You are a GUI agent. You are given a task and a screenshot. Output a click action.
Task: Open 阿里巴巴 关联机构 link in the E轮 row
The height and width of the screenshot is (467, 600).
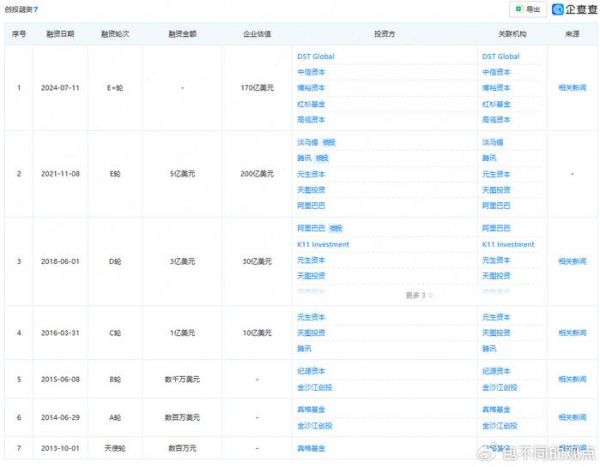[x=496, y=205]
